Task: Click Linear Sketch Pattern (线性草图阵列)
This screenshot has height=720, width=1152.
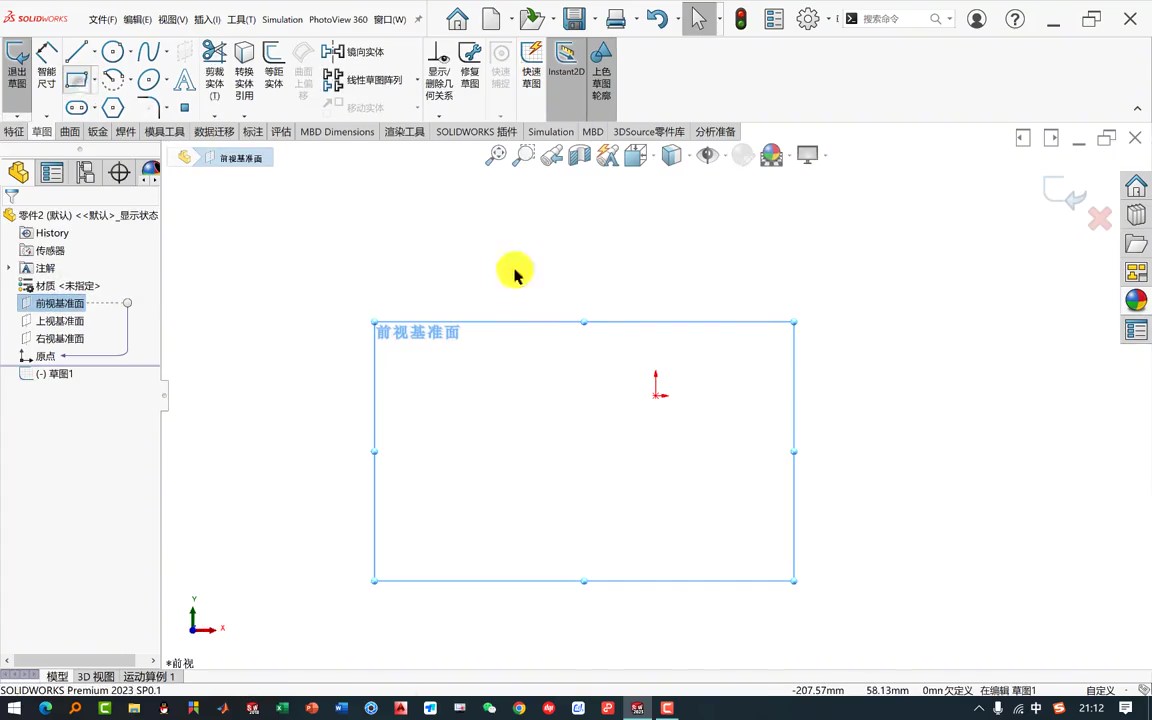Action: click(362, 79)
